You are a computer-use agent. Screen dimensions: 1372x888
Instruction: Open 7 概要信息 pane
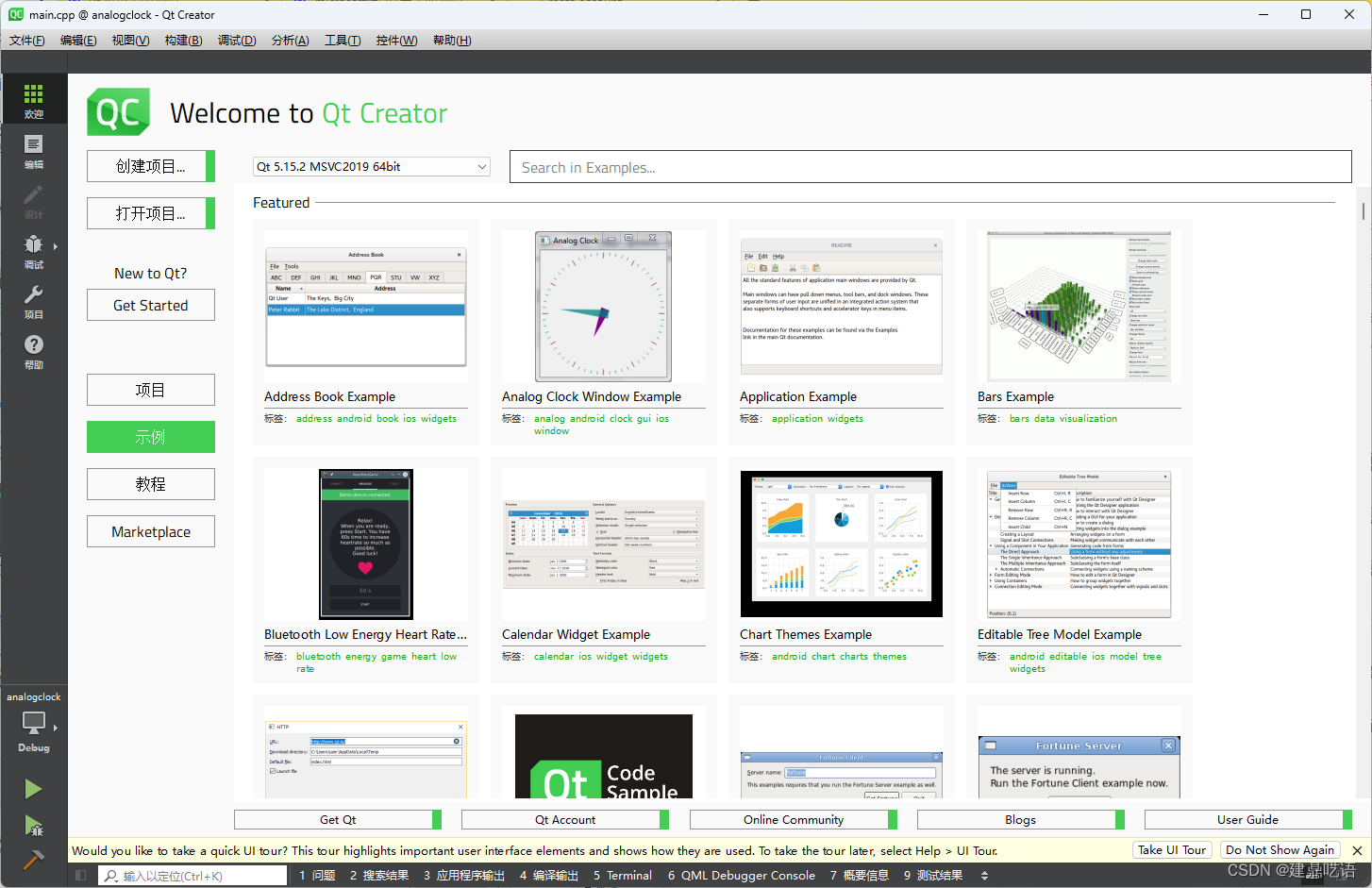(860, 876)
